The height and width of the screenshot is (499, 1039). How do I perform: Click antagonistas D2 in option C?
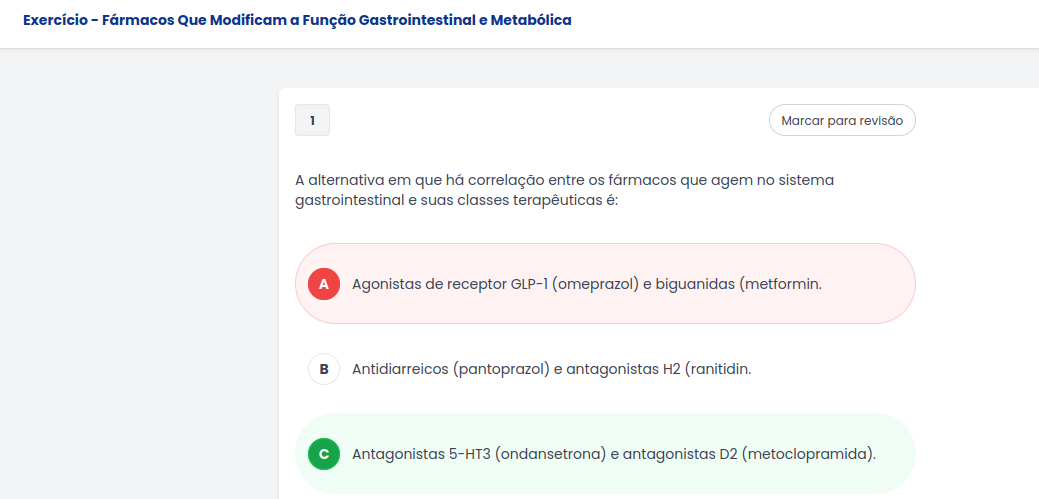(679, 454)
